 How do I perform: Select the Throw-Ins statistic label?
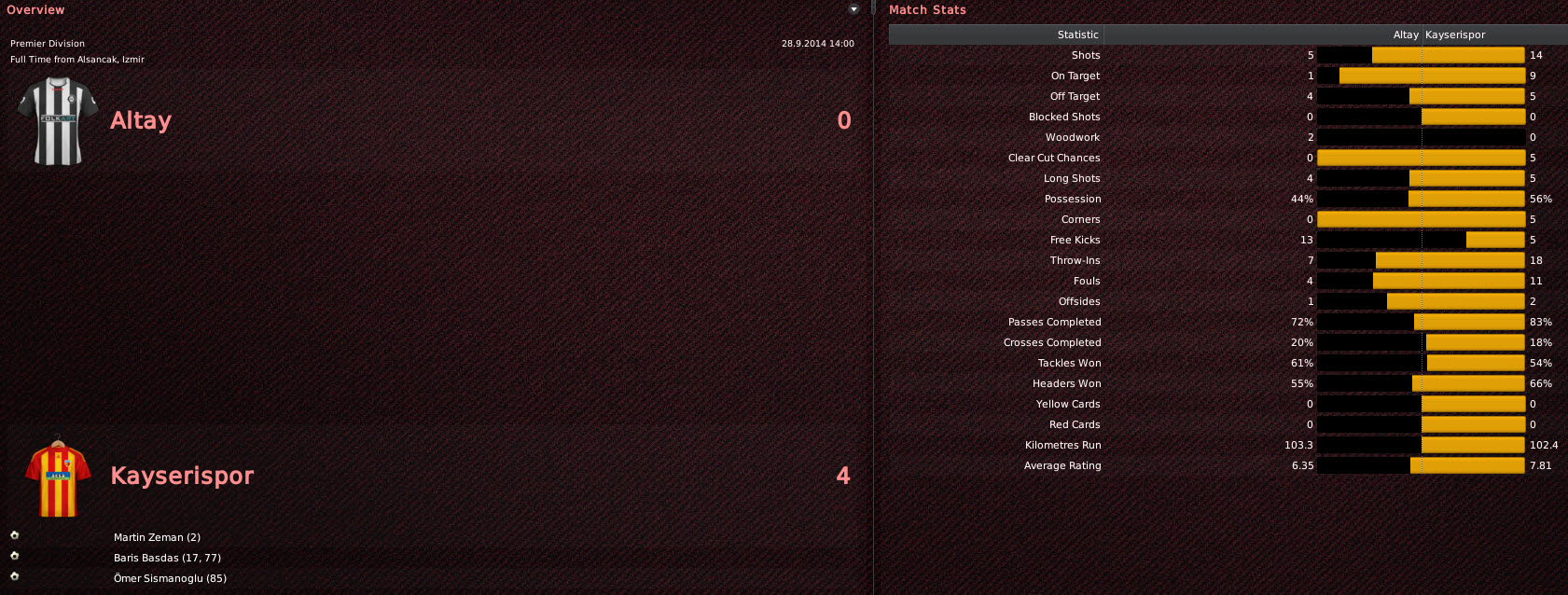[1075, 260]
